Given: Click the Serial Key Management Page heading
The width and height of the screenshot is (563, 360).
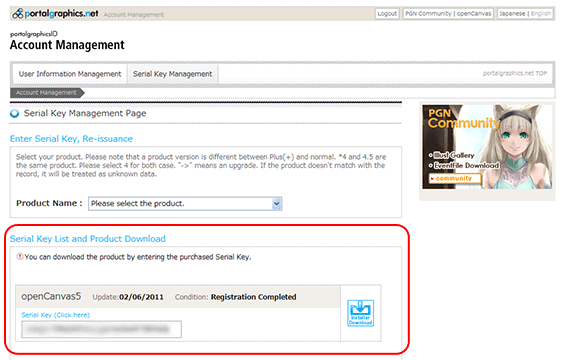Looking at the screenshot, I should pos(85,113).
